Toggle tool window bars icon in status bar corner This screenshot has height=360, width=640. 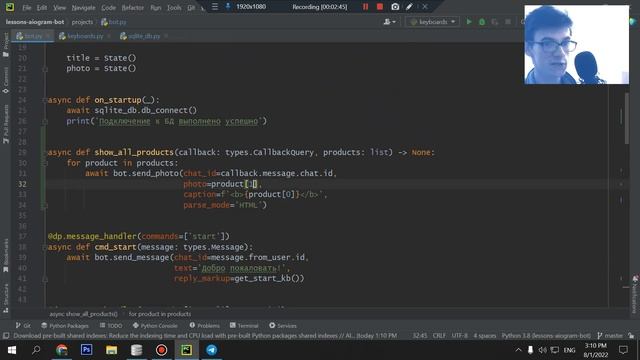tap(6, 336)
